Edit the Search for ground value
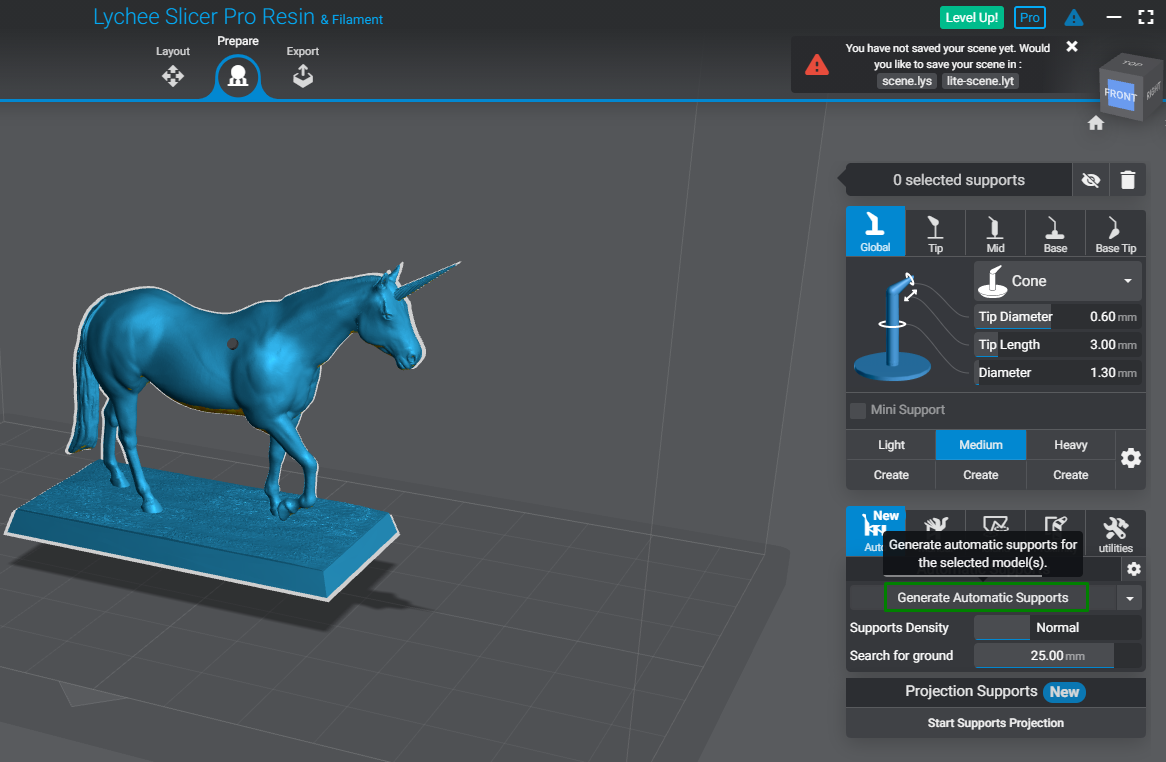1166x762 pixels. click(1043, 655)
